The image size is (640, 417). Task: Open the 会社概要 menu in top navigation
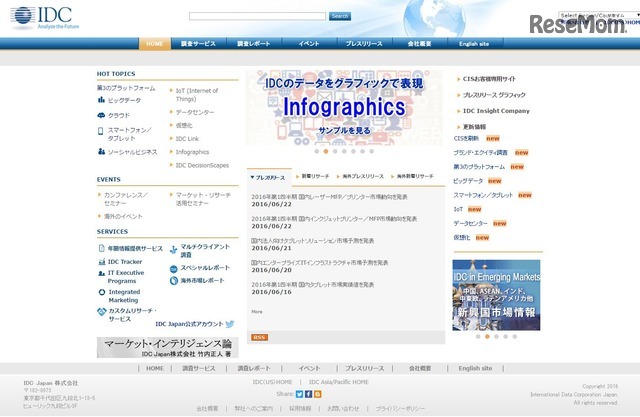(420, 44)
